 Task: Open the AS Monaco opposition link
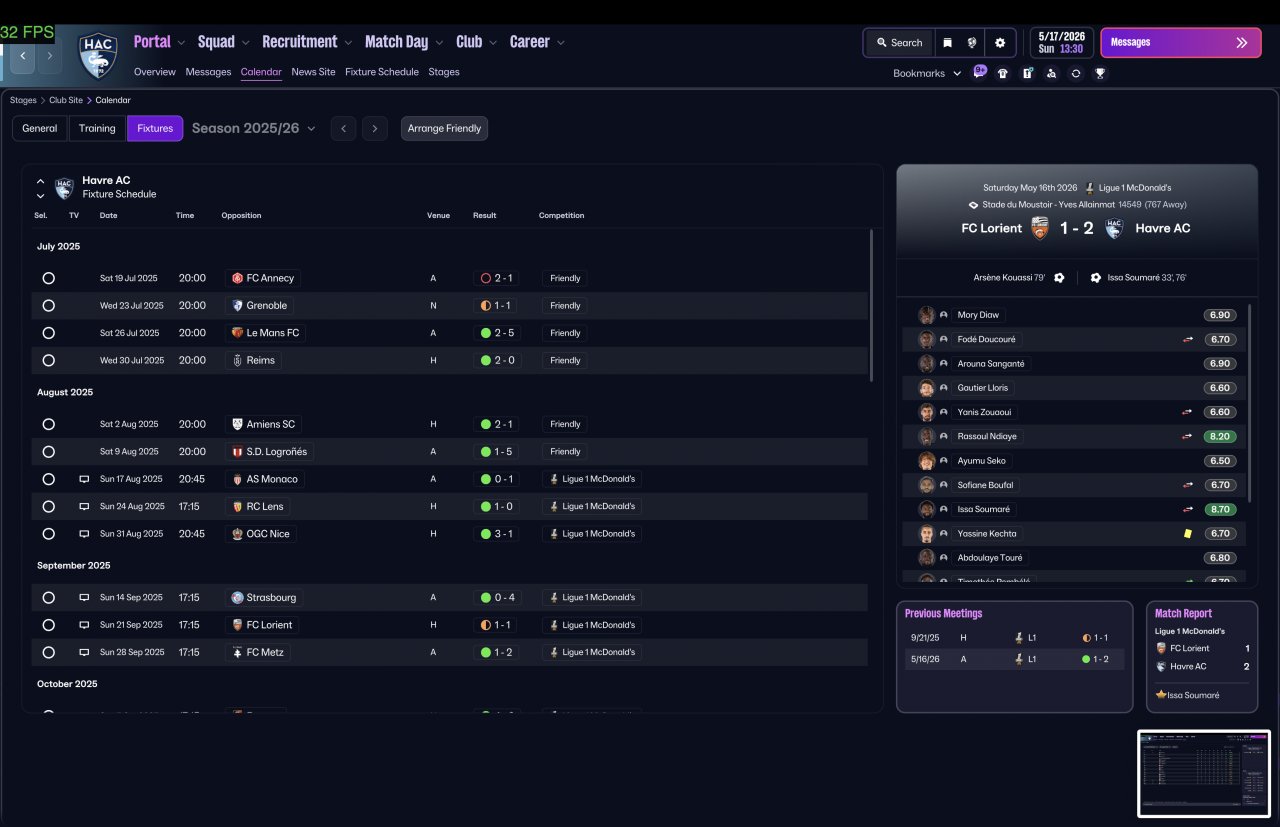click(265, 479)
